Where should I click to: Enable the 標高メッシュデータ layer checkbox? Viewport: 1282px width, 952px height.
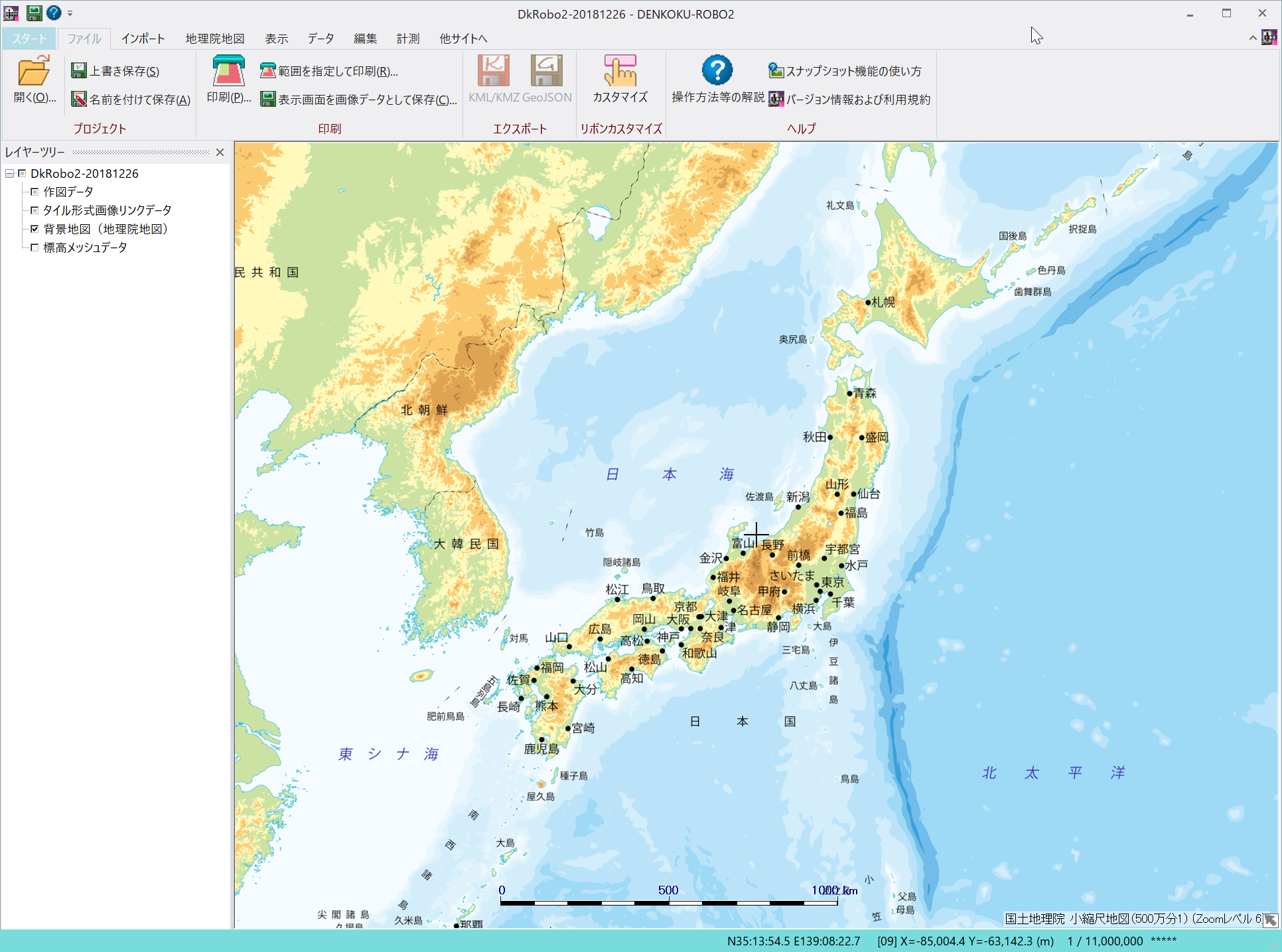click(35, 247)
